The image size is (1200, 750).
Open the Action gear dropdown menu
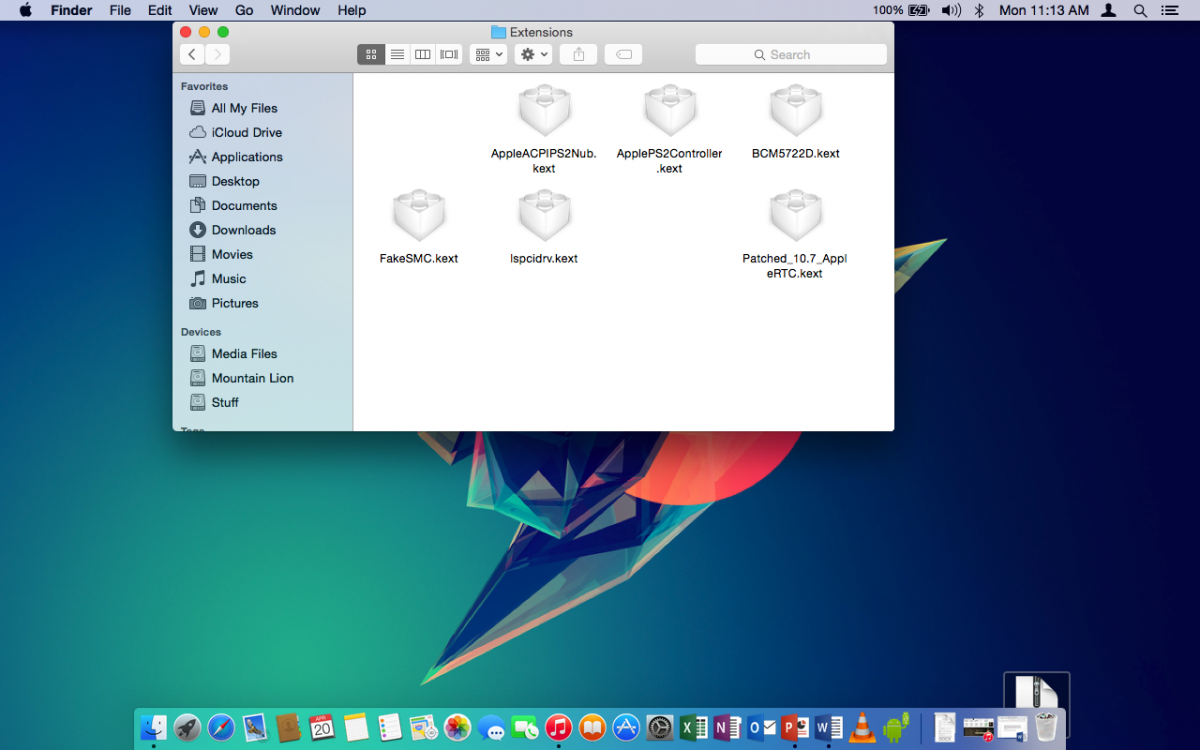coord(533,55)
